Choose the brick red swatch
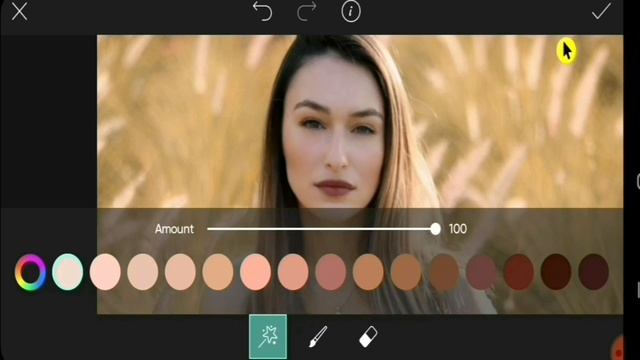This screenshot has height=360, width=640. tap(518, 272)
